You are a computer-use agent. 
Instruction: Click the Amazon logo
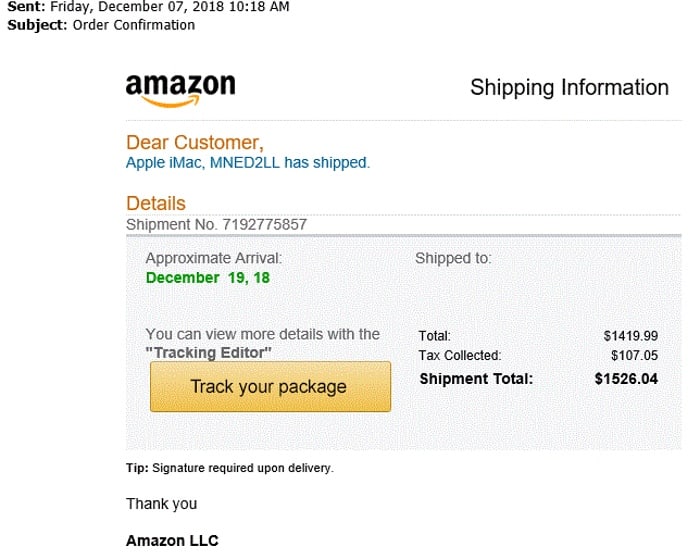tap(181, 89)
